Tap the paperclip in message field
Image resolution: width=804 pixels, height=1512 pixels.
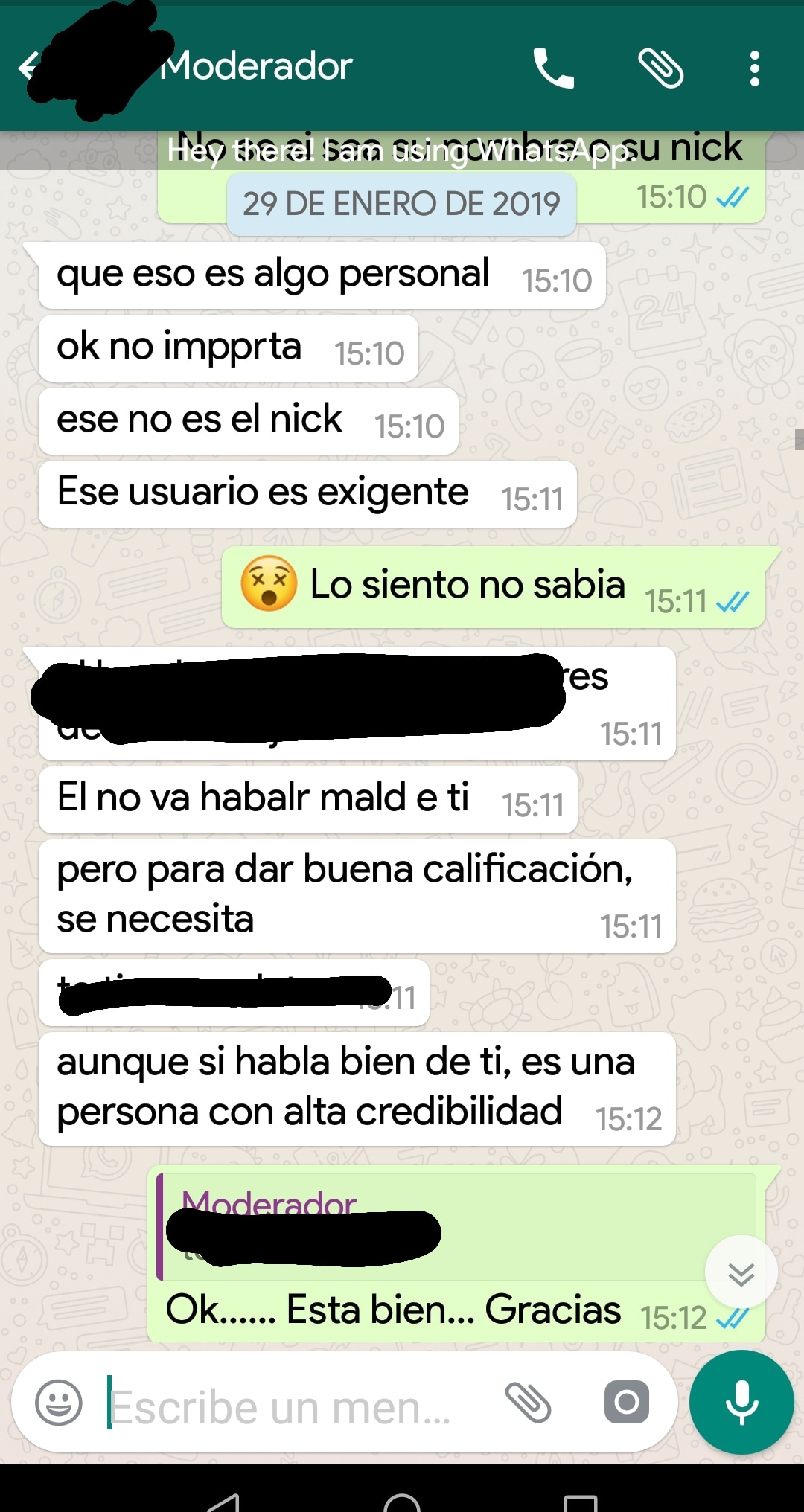pyautogui.click(x=528, y=1403)
